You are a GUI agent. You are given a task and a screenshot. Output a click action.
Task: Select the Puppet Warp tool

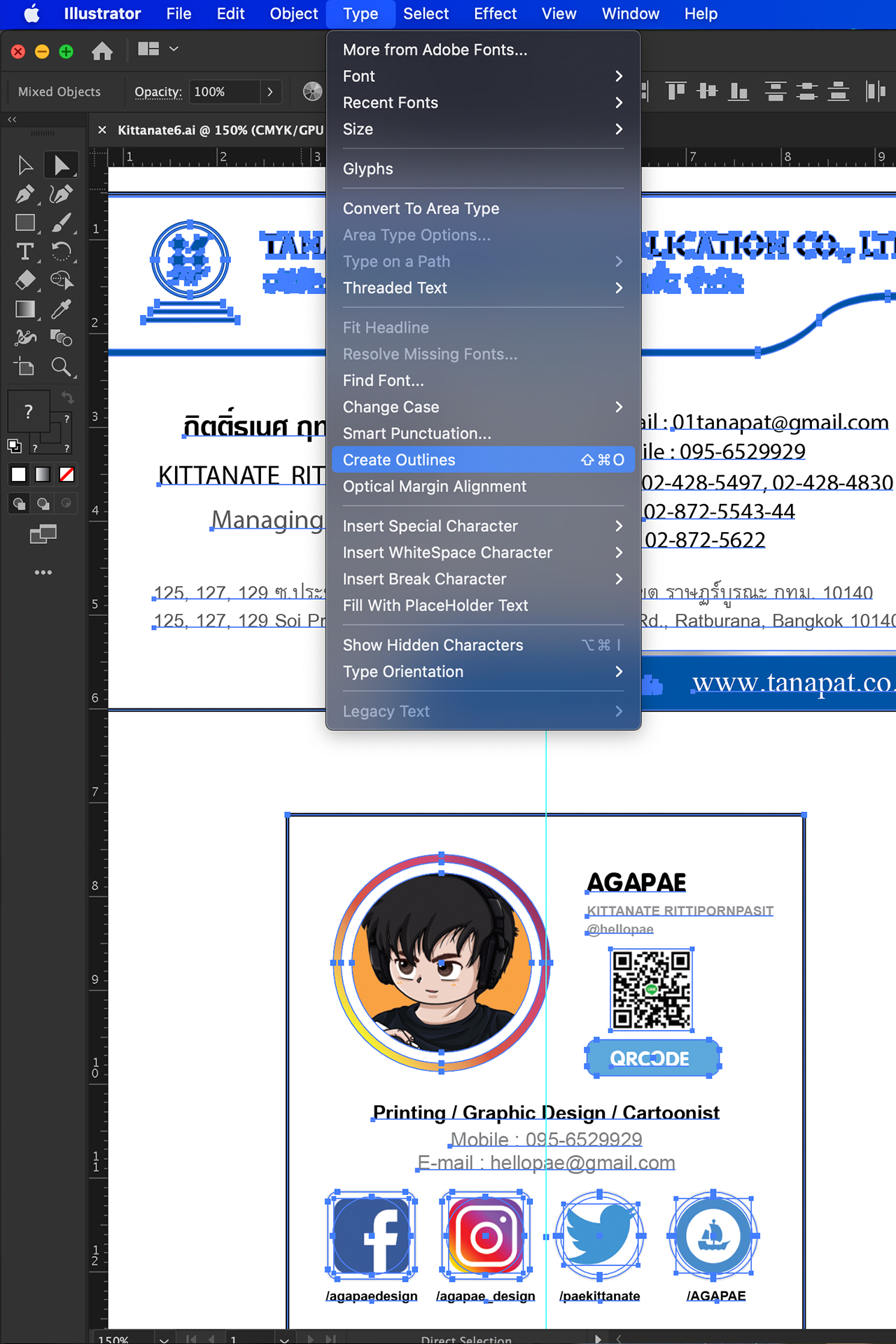point(25,337)
